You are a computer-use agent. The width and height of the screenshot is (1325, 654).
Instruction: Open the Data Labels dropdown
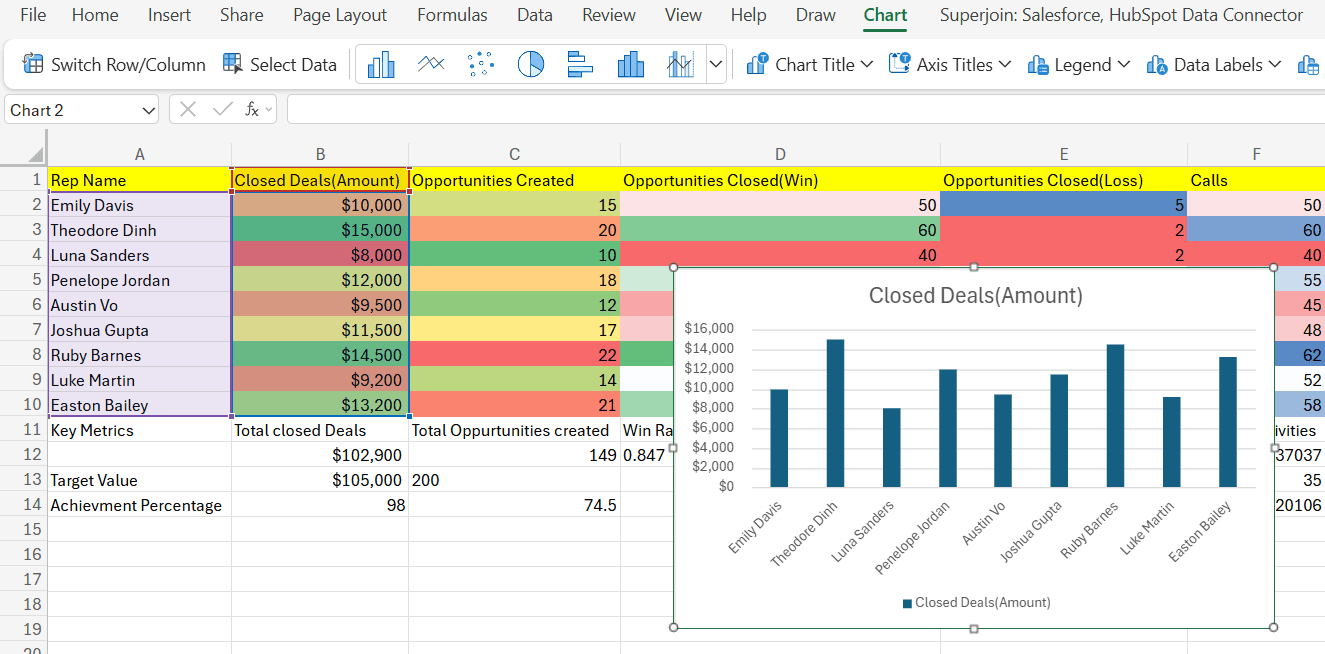click(x=1215, y=65)
